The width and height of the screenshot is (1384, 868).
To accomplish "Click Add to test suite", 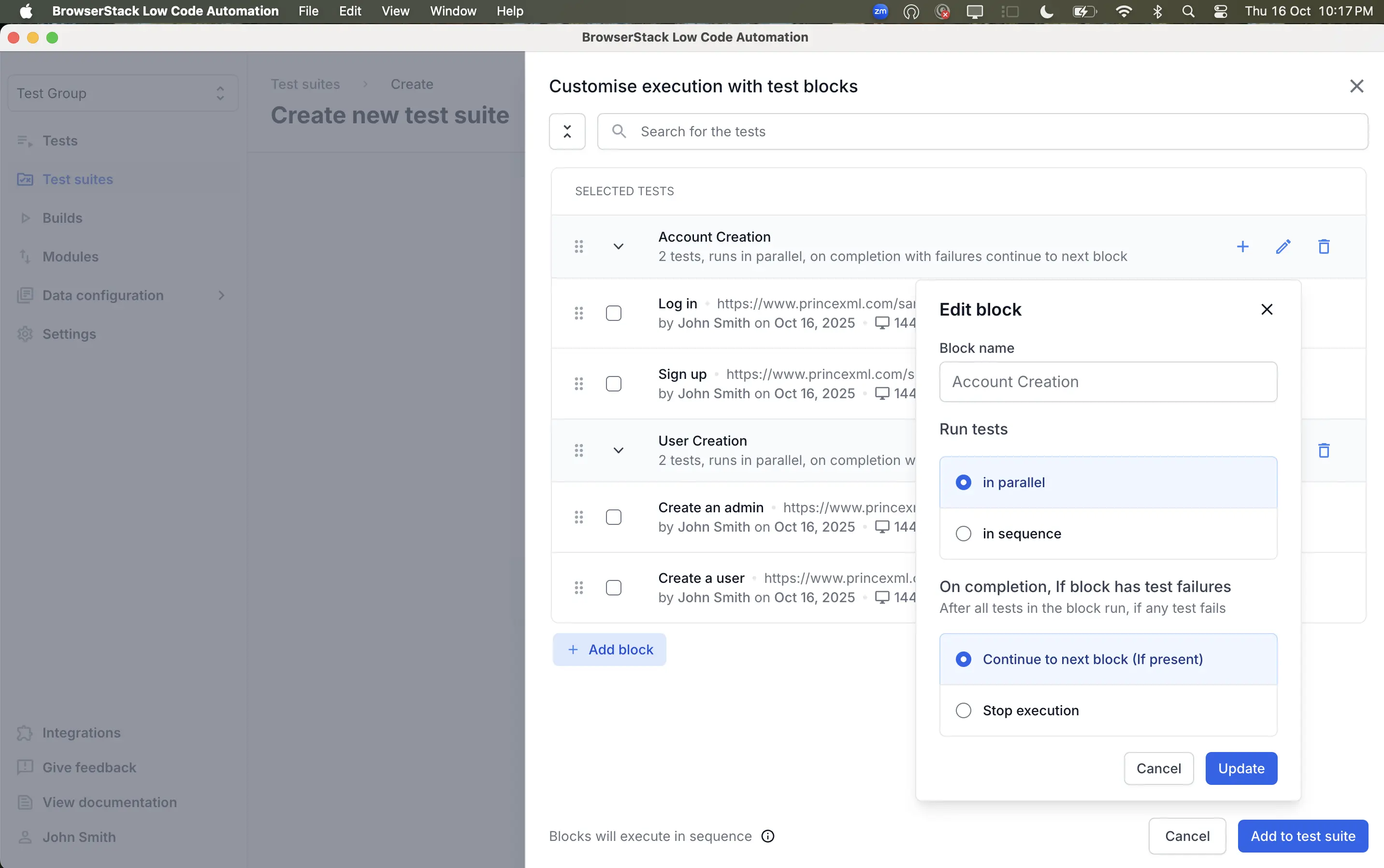I will 1302,836.
